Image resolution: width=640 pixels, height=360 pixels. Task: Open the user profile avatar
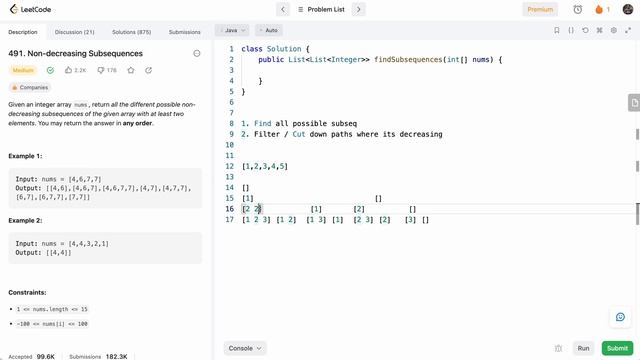click(628, 9)
